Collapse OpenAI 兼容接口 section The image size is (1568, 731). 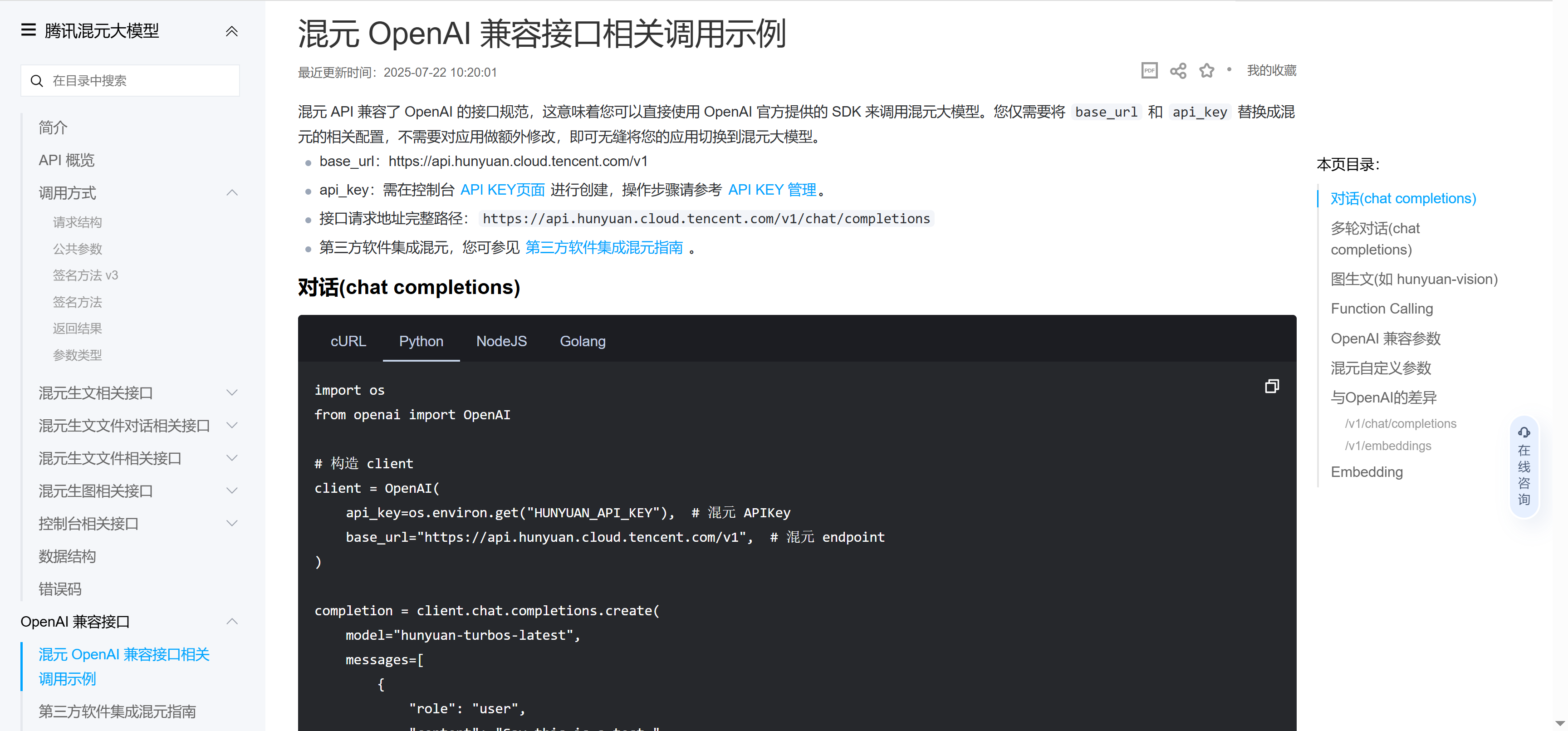tap(231, 622)
